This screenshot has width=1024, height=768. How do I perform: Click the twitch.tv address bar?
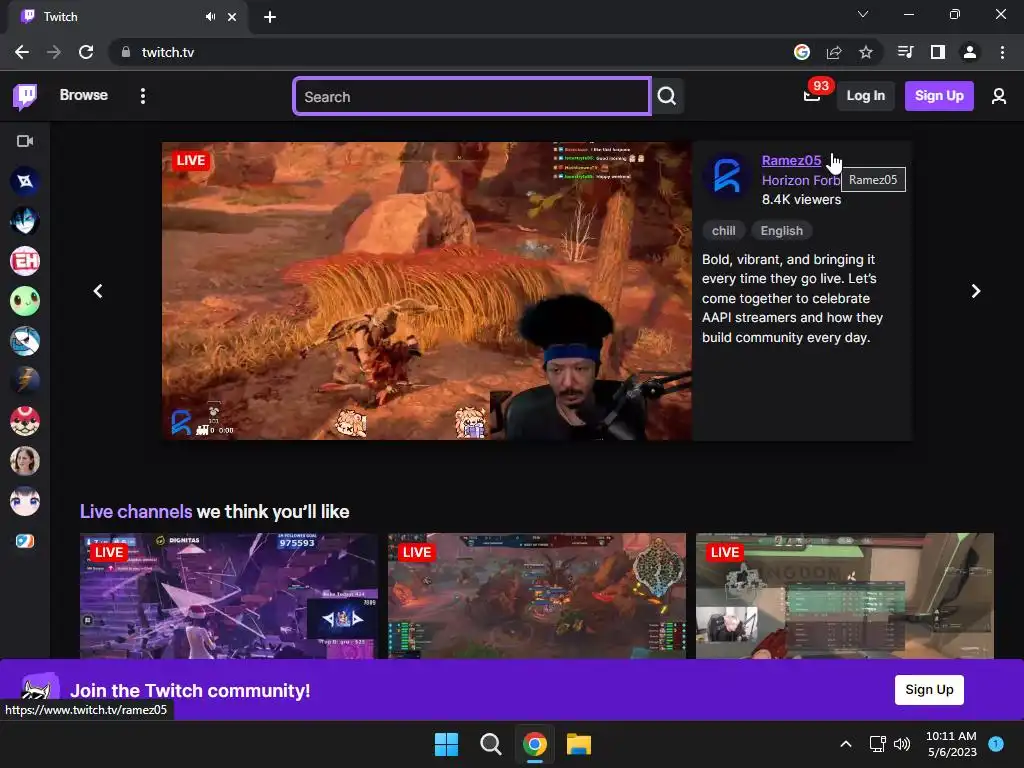pyautogui.click(x=451, y=52)
